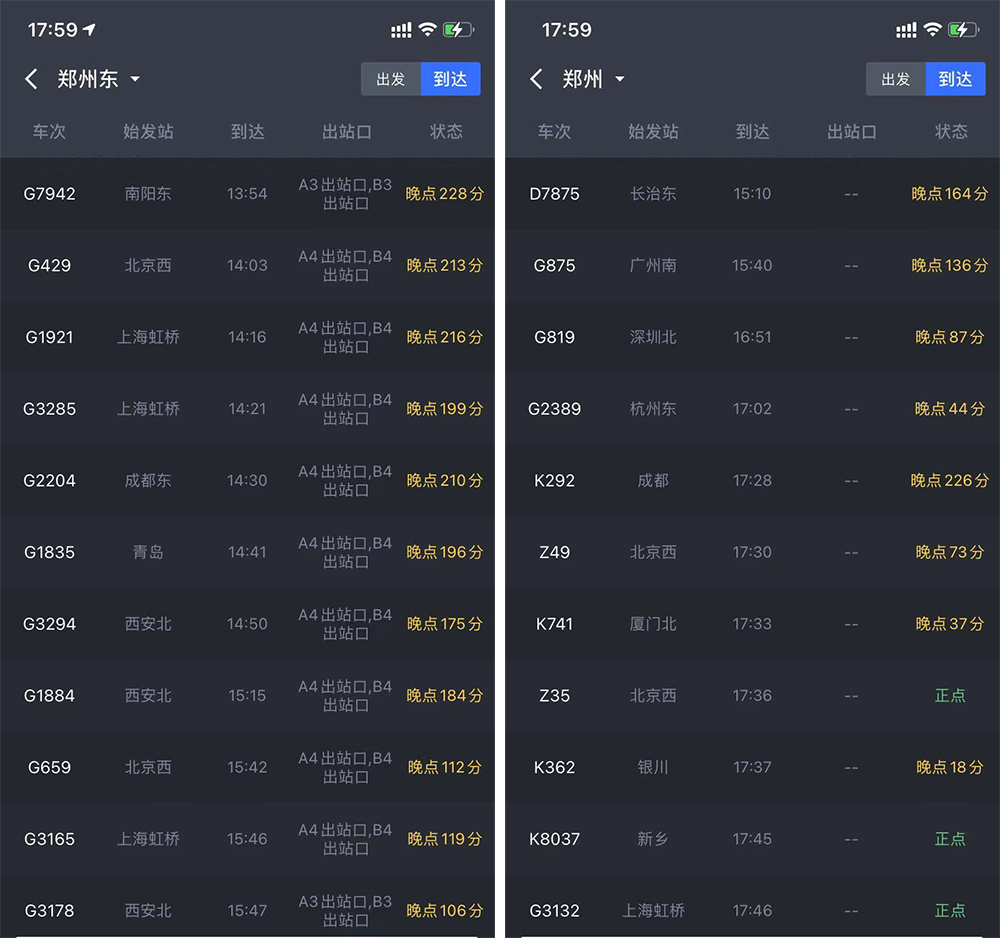Open 郑州东 station dropdown
The image size is (1000, 938).
(135, 80)
